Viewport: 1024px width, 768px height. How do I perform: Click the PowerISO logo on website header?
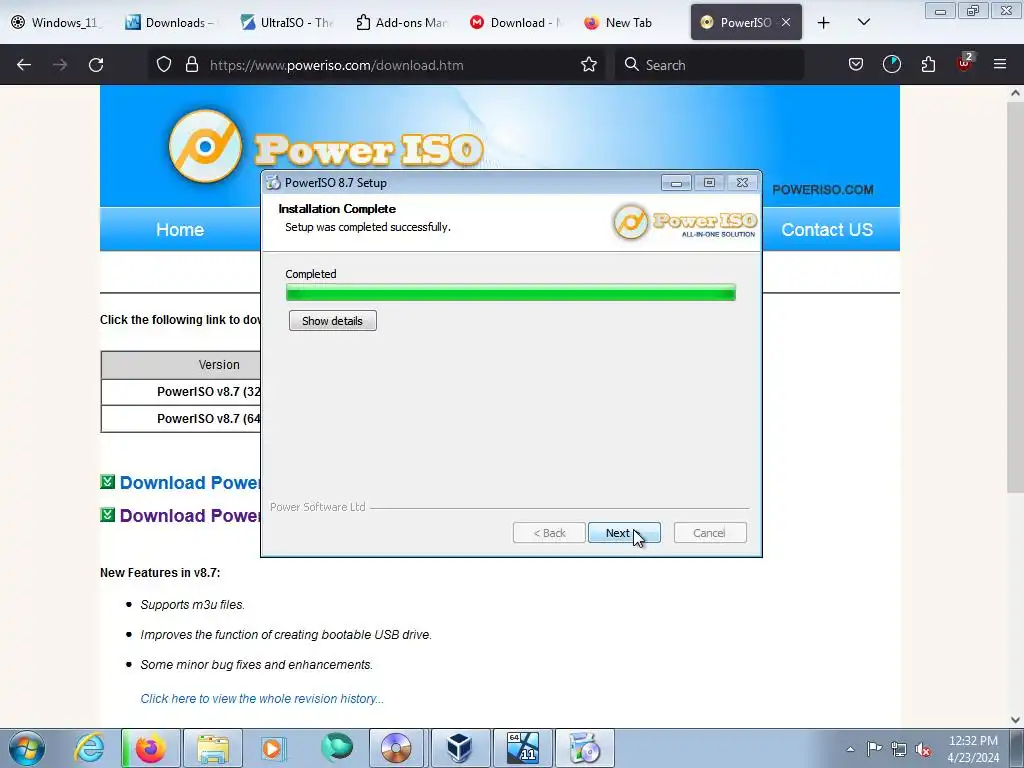[x=325, y=147]
